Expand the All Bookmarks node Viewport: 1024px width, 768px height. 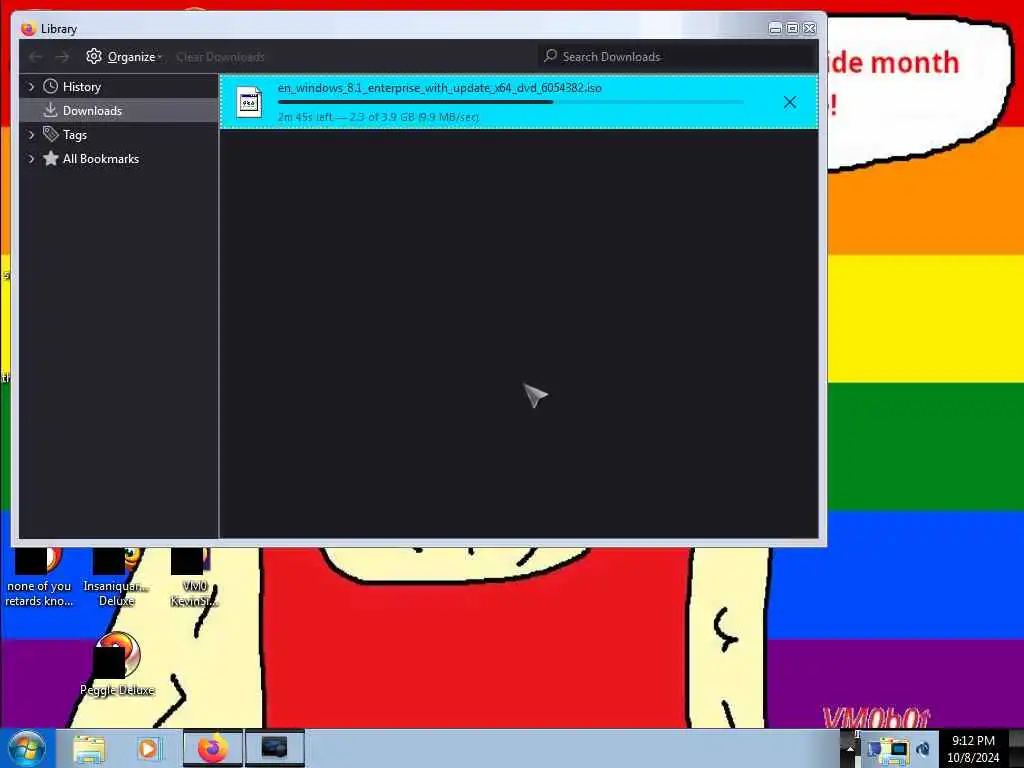31,159
